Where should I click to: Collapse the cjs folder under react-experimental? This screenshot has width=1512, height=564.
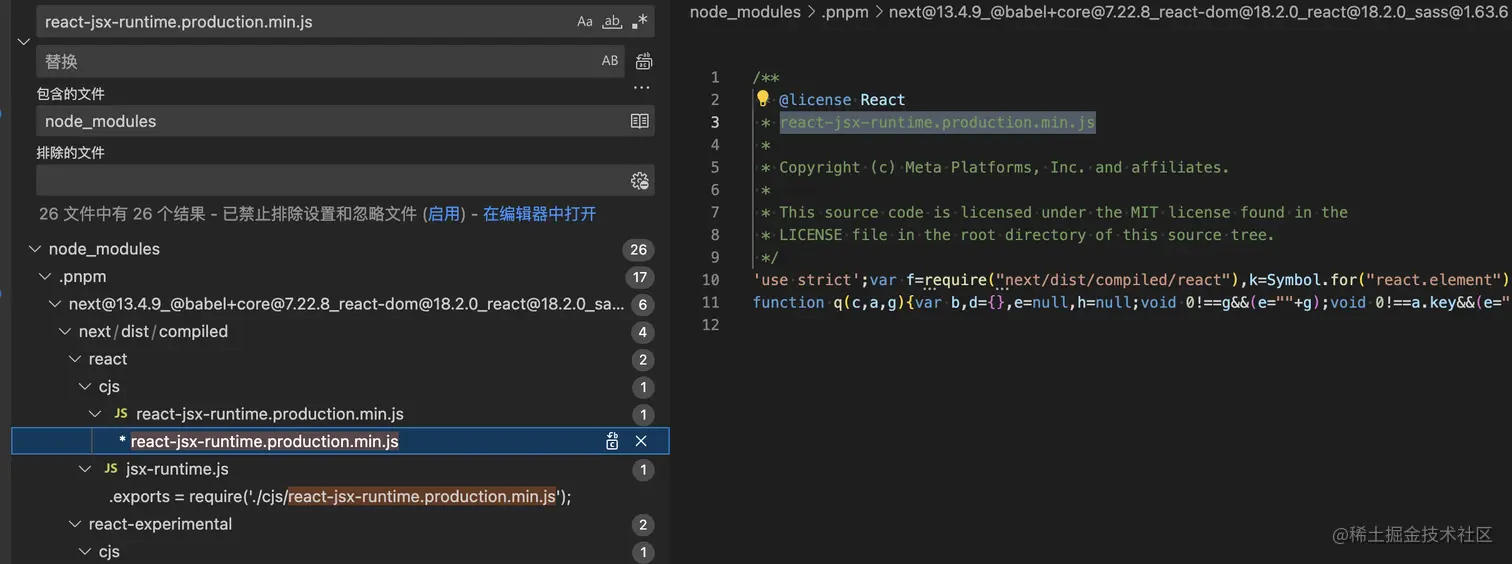[85, 552]
